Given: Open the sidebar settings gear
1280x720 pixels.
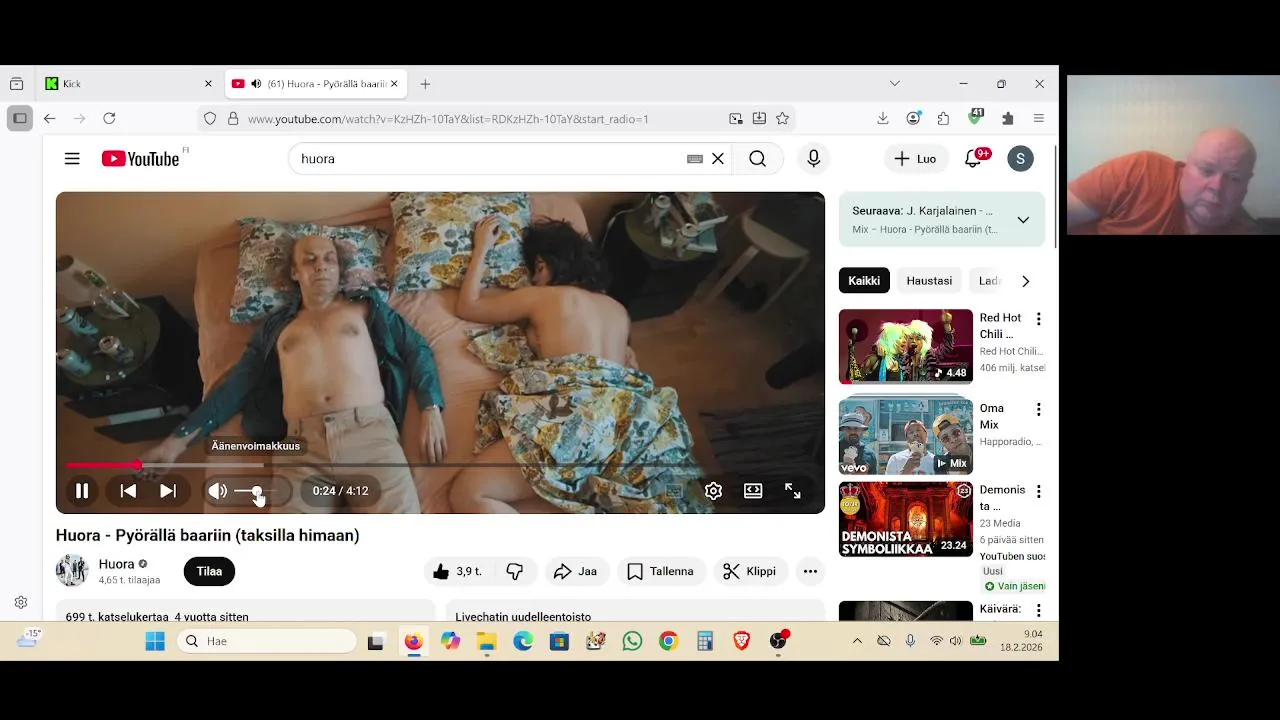Looking at the screenshot, I should click(21, 603).
